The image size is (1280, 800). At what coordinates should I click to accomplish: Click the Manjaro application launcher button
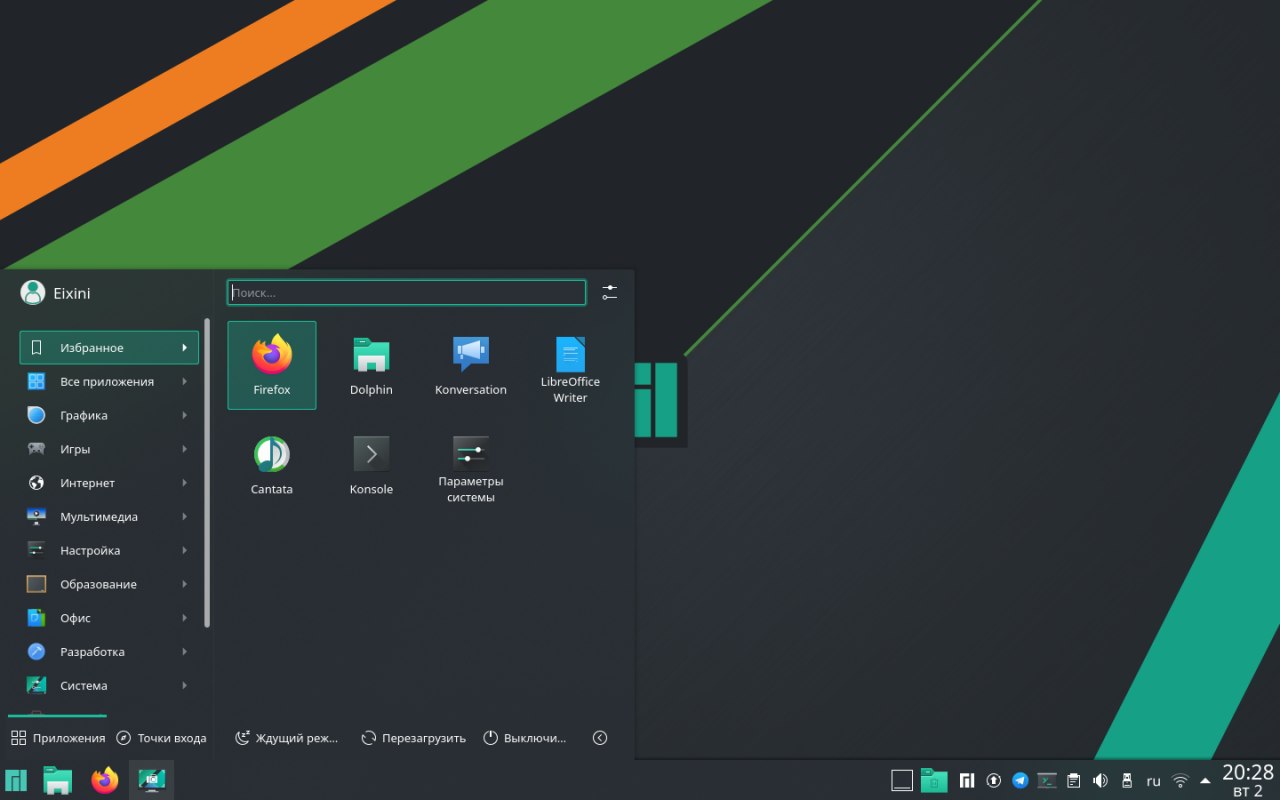[16, 780]
